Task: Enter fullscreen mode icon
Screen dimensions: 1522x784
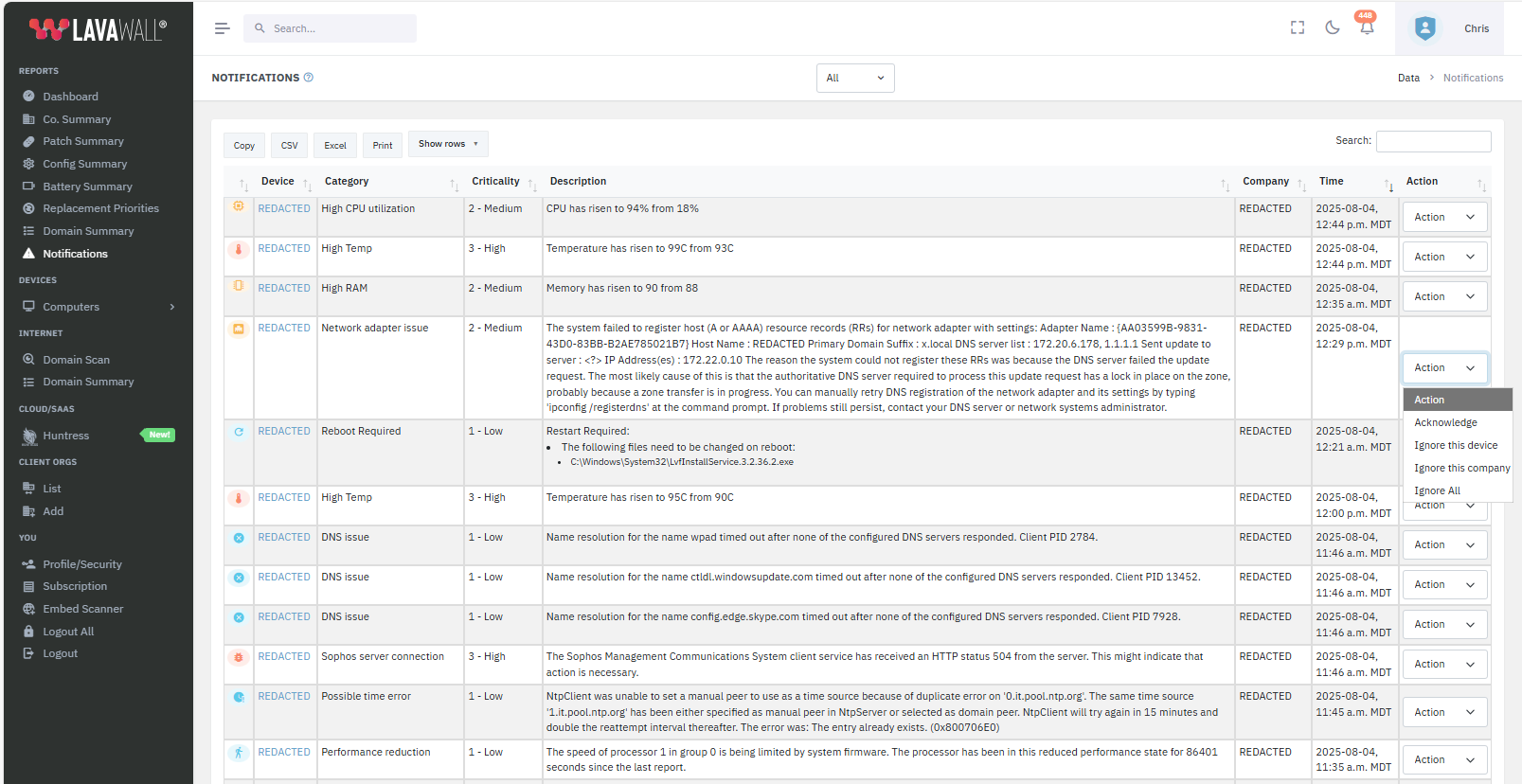Action: (1298, 27)
